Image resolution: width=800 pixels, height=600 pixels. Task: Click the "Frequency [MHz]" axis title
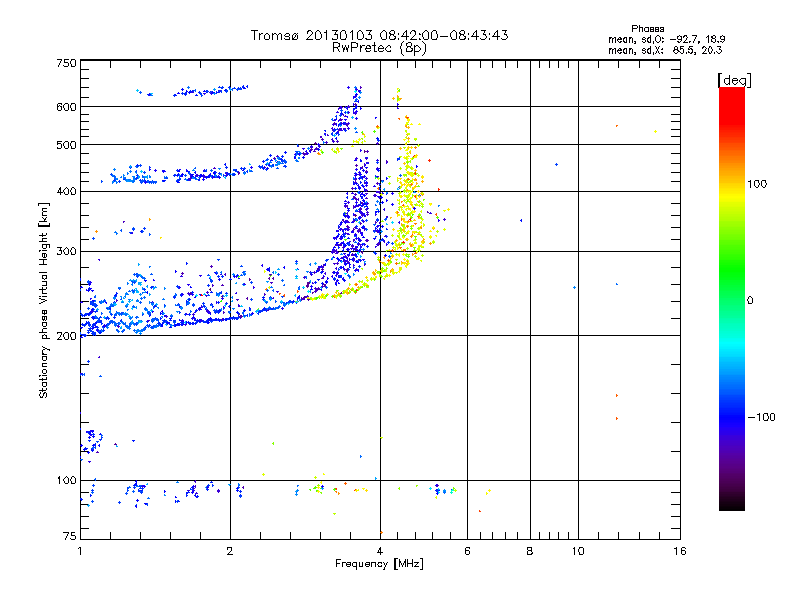[x=379, y=564]
